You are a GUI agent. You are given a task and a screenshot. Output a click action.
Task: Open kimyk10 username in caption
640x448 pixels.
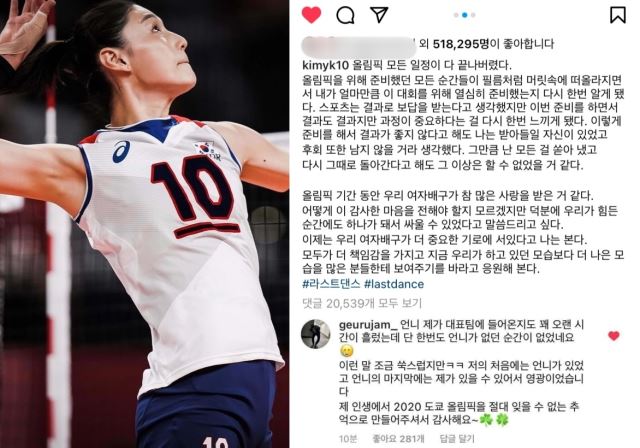click(x=325, y=65)
